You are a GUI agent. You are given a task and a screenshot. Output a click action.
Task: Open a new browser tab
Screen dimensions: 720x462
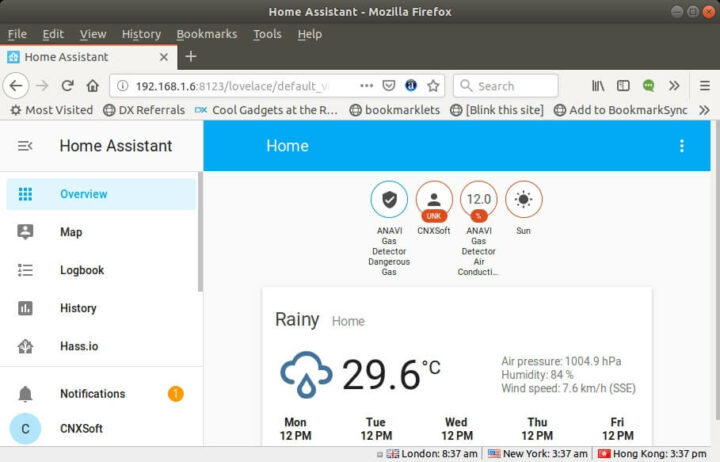tap(191, 56)
